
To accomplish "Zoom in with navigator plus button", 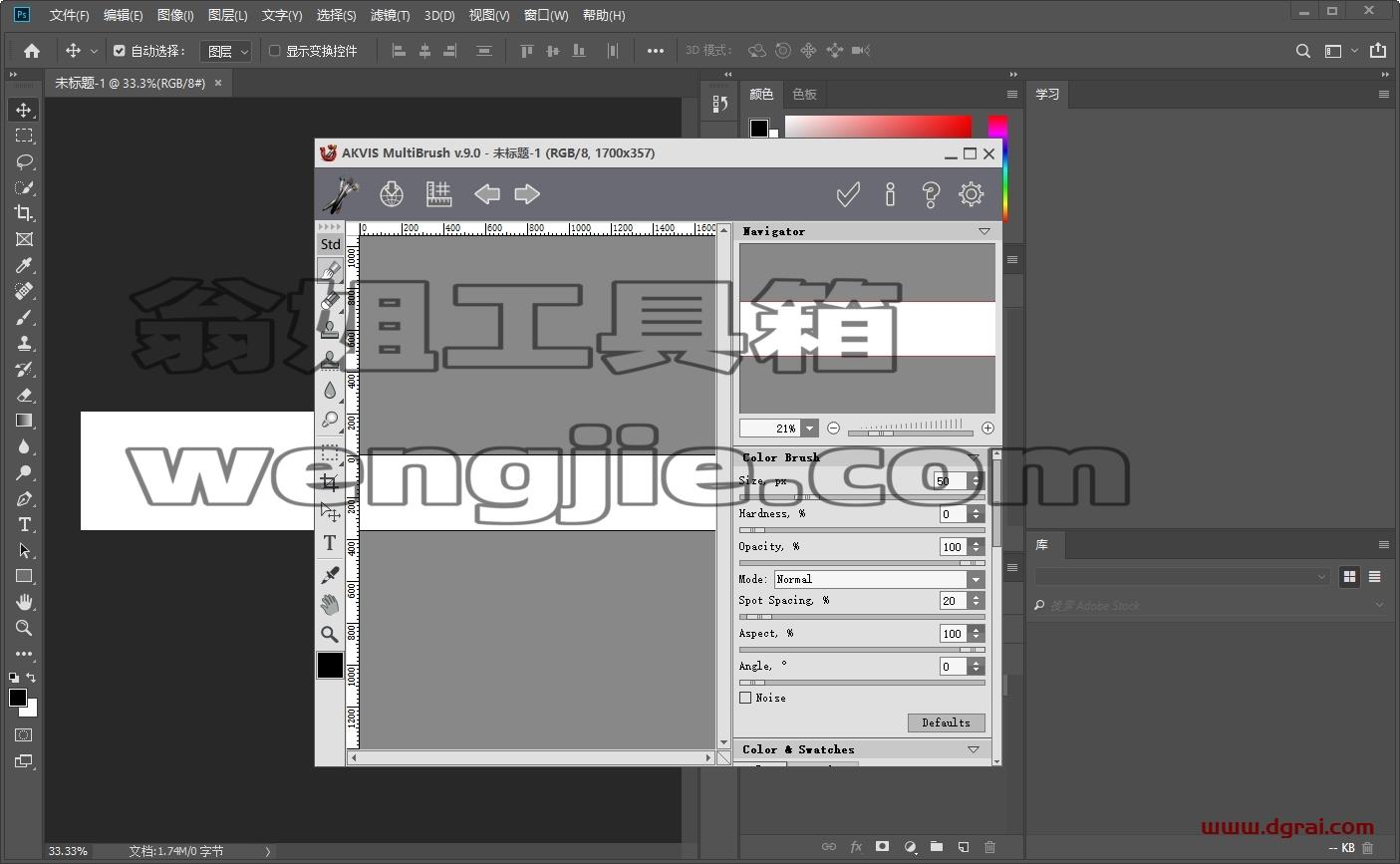I will point(987,429).
